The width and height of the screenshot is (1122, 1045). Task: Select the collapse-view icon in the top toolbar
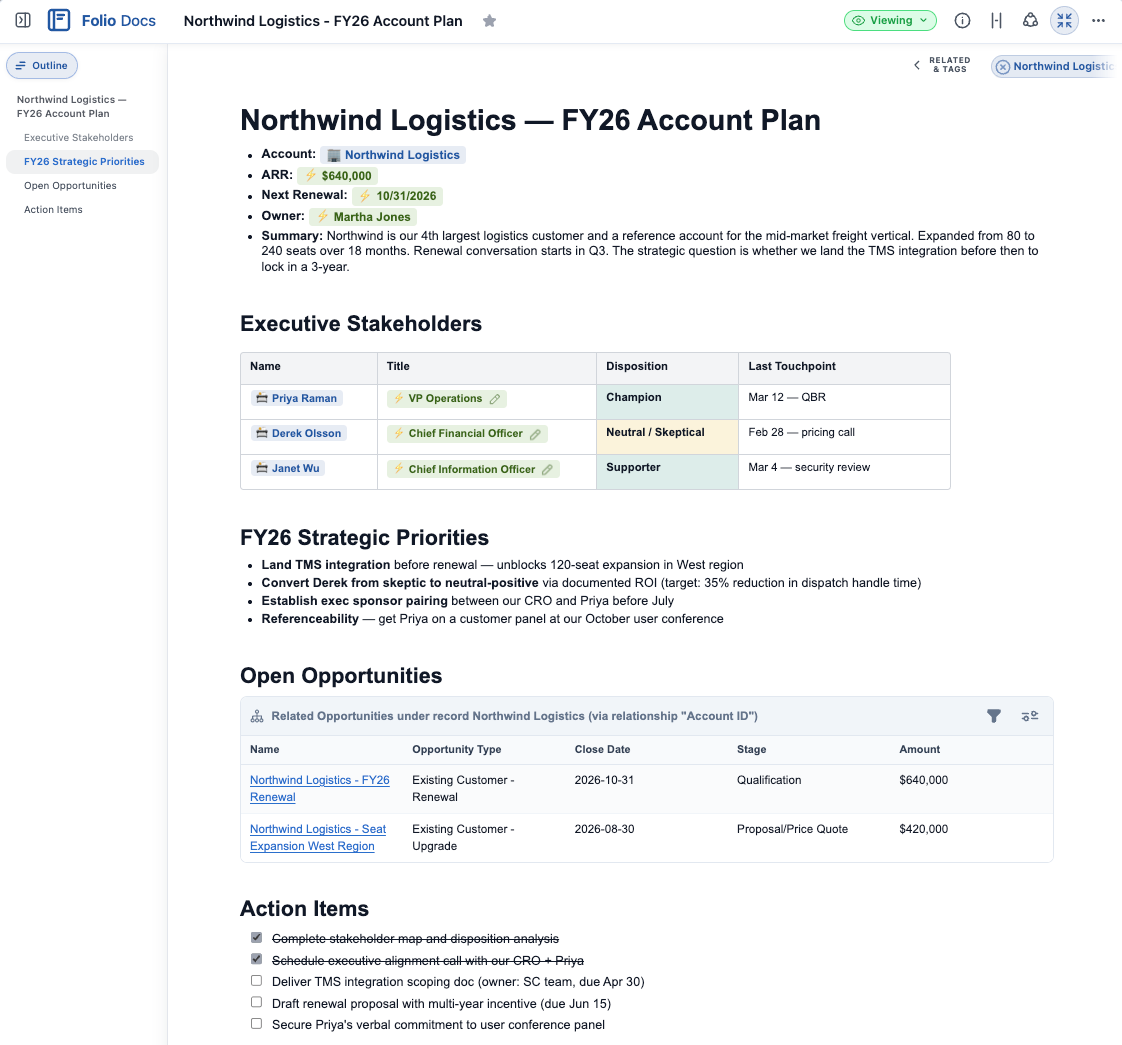[x=1064, y=20]
